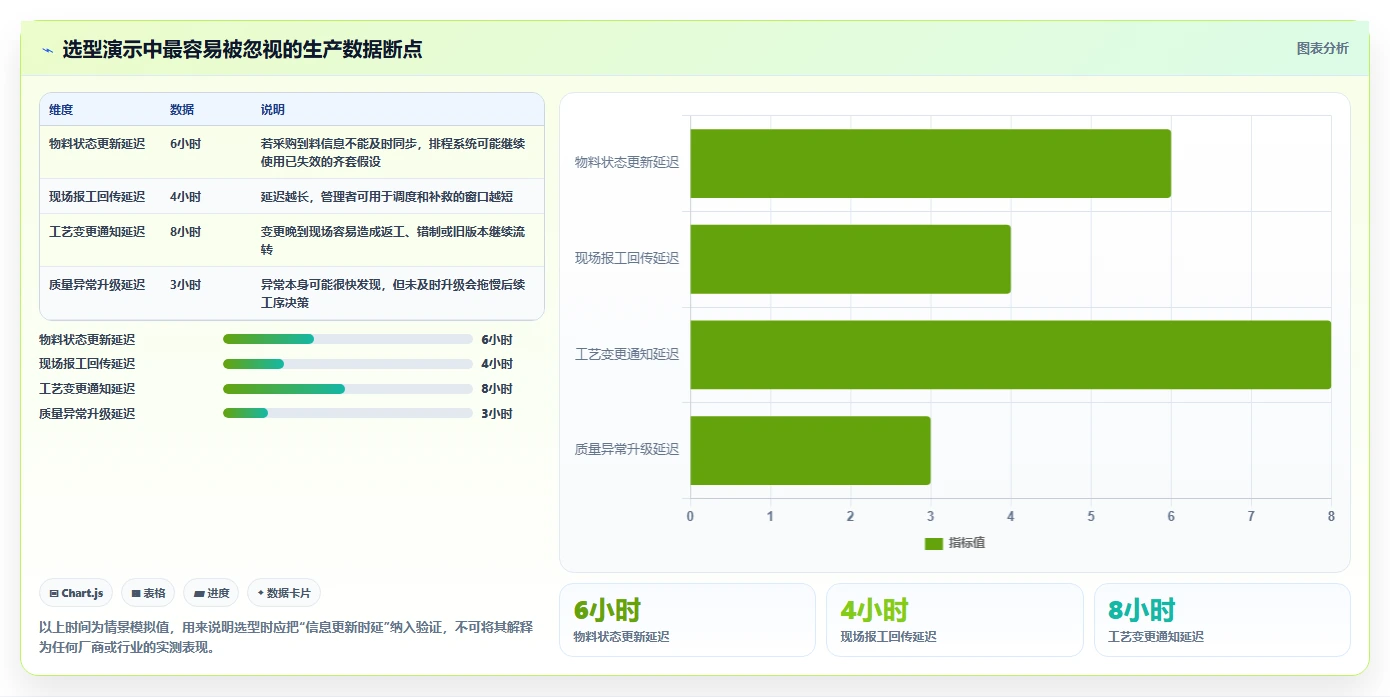The width and height of the screenshot is (1390, 697).
Task: Click the 指标值 legend label
Action: coord(967,543)
